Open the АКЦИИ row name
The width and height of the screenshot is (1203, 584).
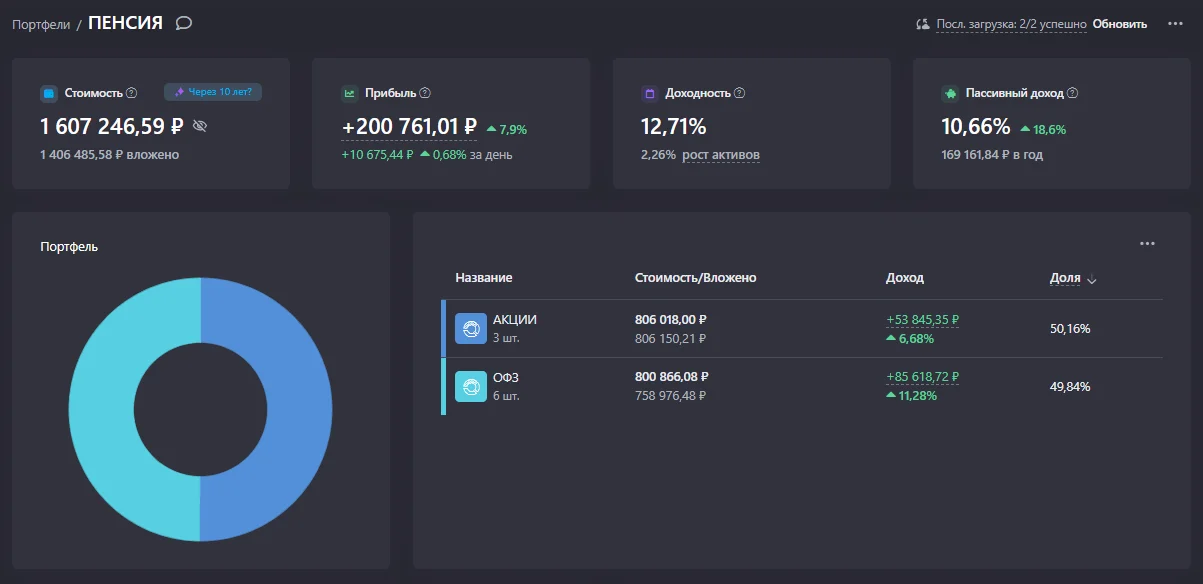[515, 320]
